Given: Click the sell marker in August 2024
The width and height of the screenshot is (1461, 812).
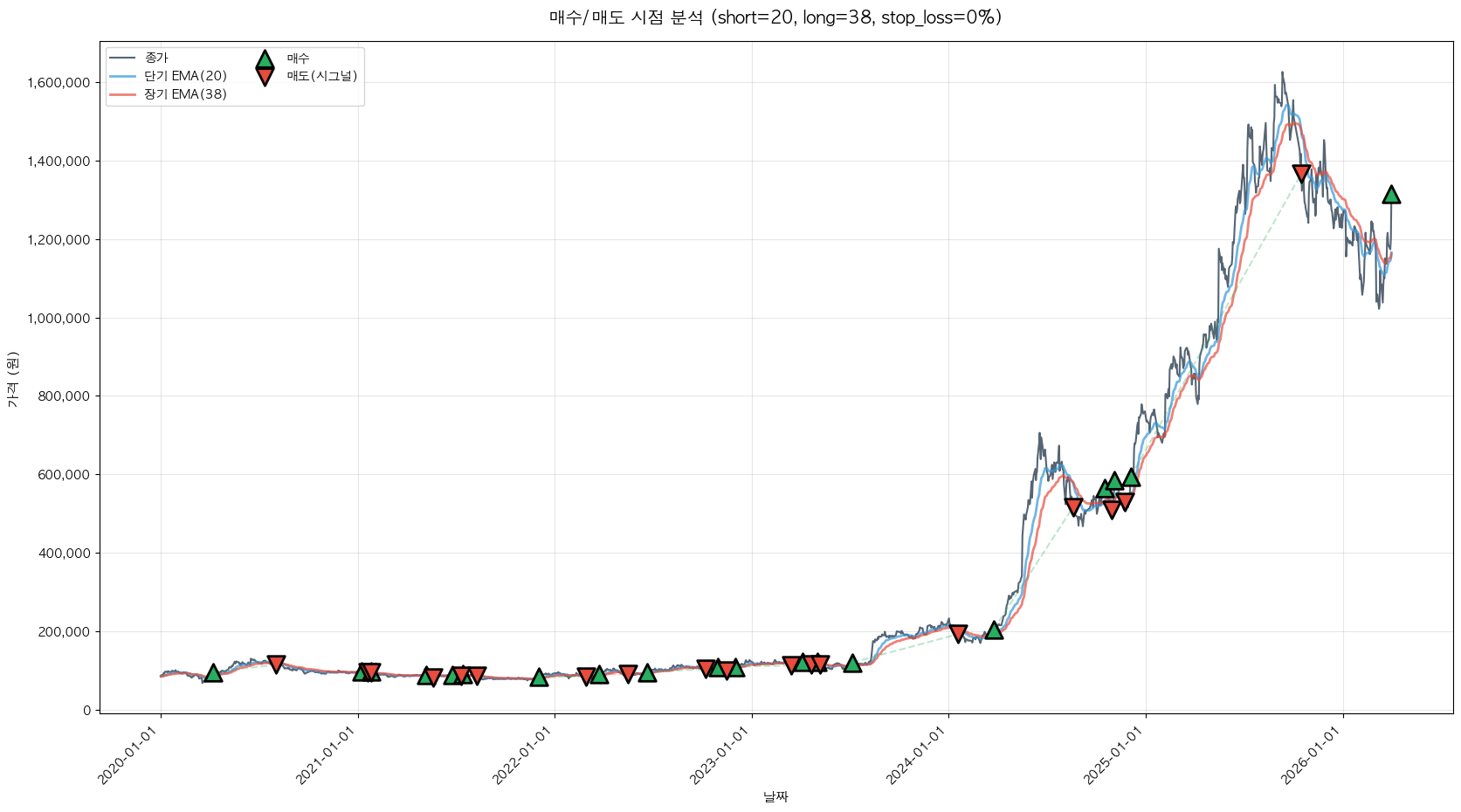Looking at the screenshot, I should pos(1073,506).
